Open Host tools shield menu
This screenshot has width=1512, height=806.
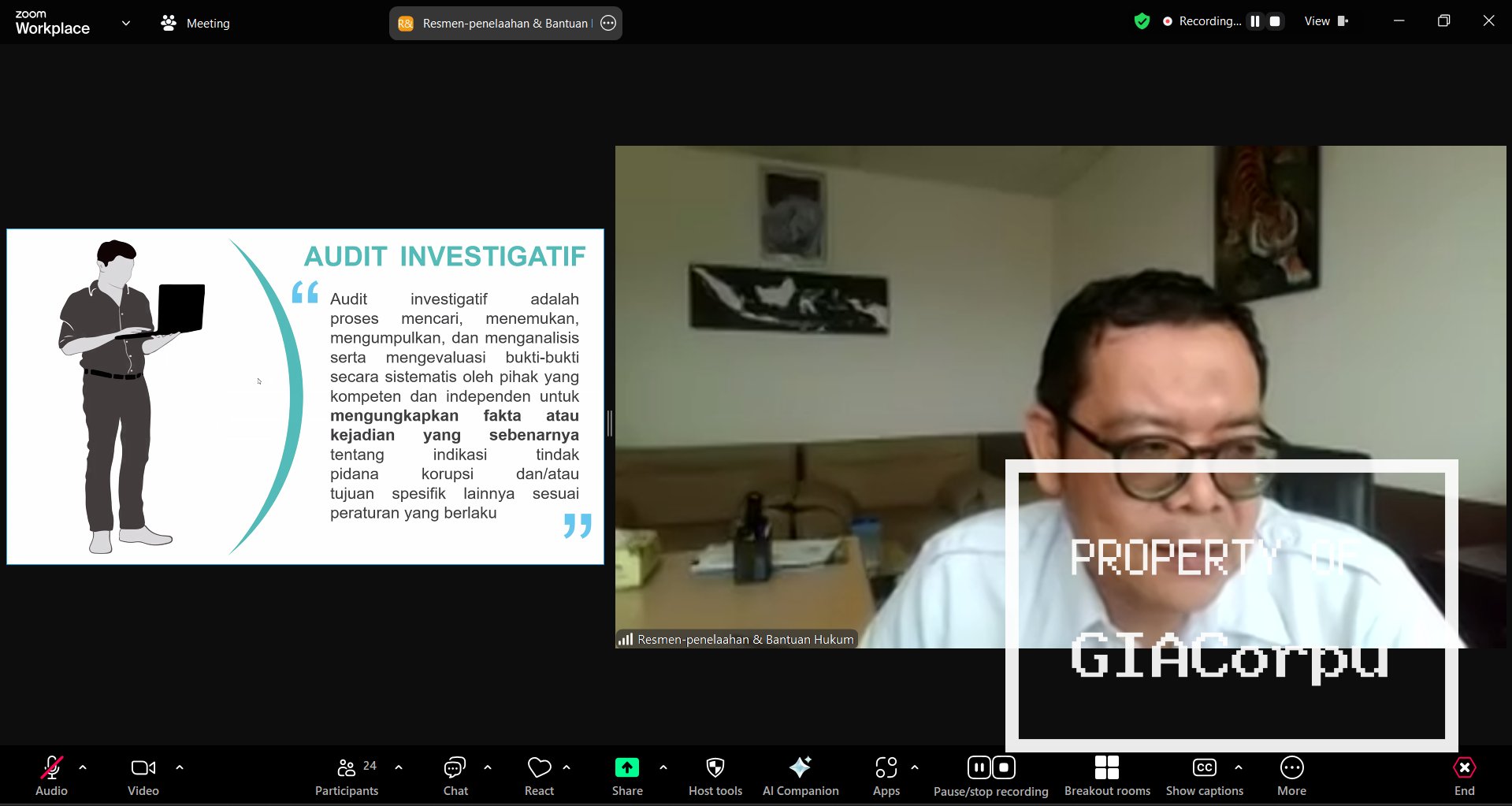click(715, 776)
